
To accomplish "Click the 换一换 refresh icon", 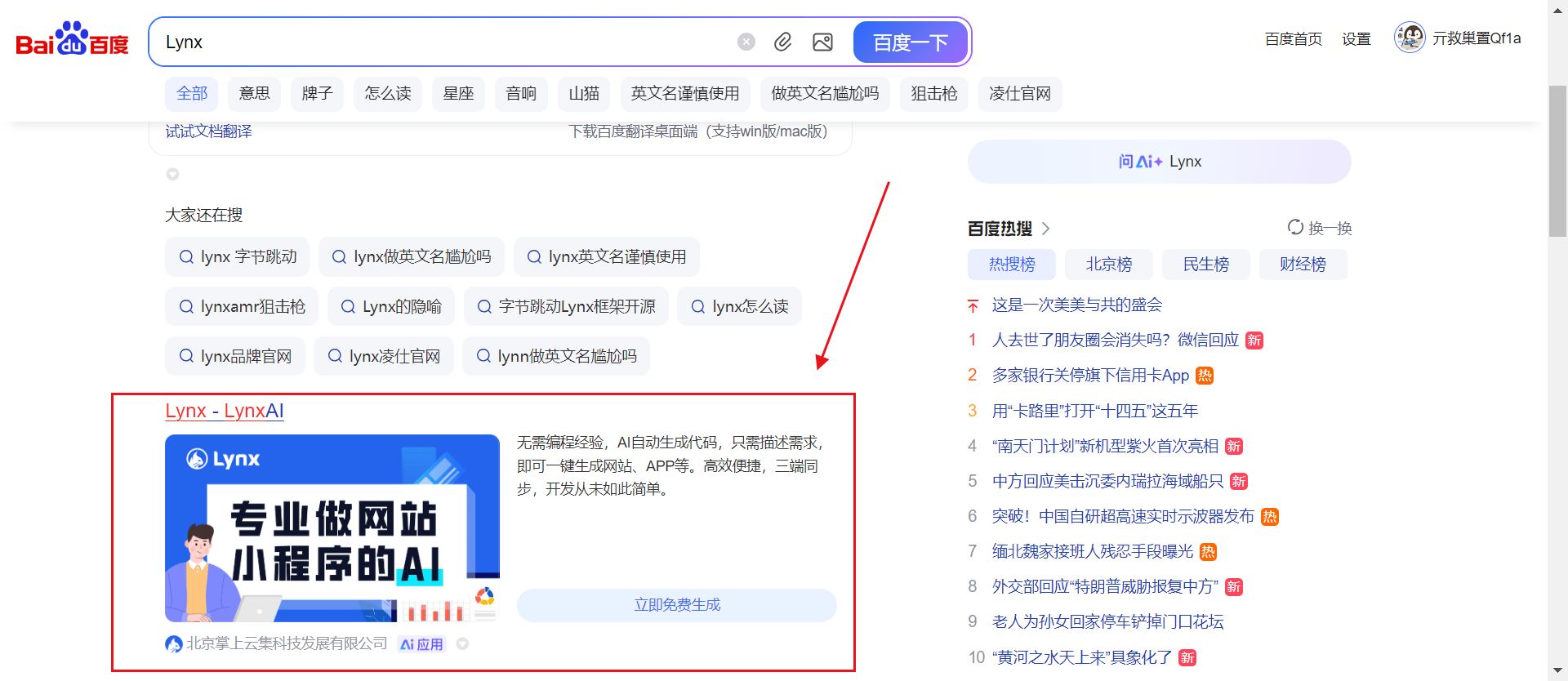I will (1295, 227).
